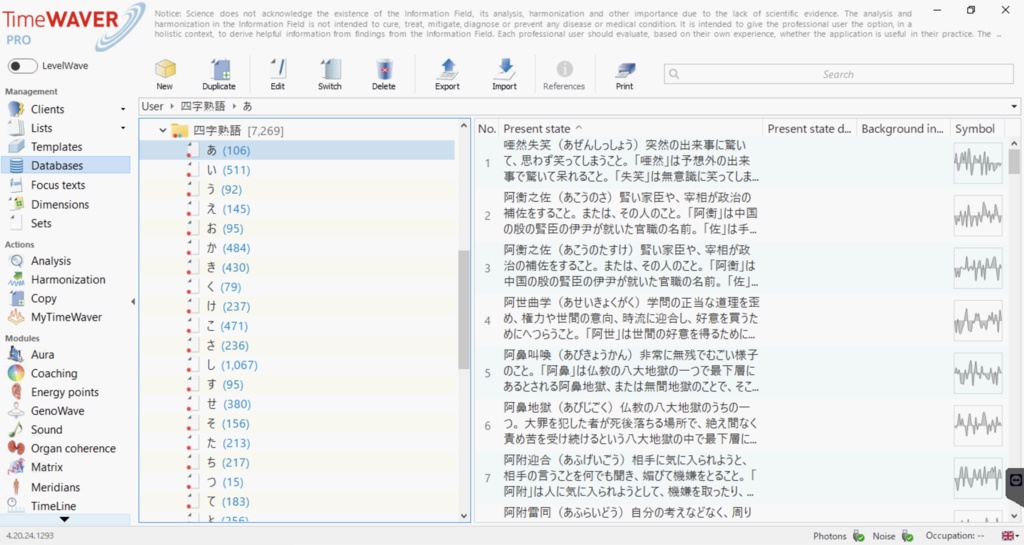Open MyTimeWaver in the sidebar
This screenshot has height=545, width=1024.
point(66,317)
